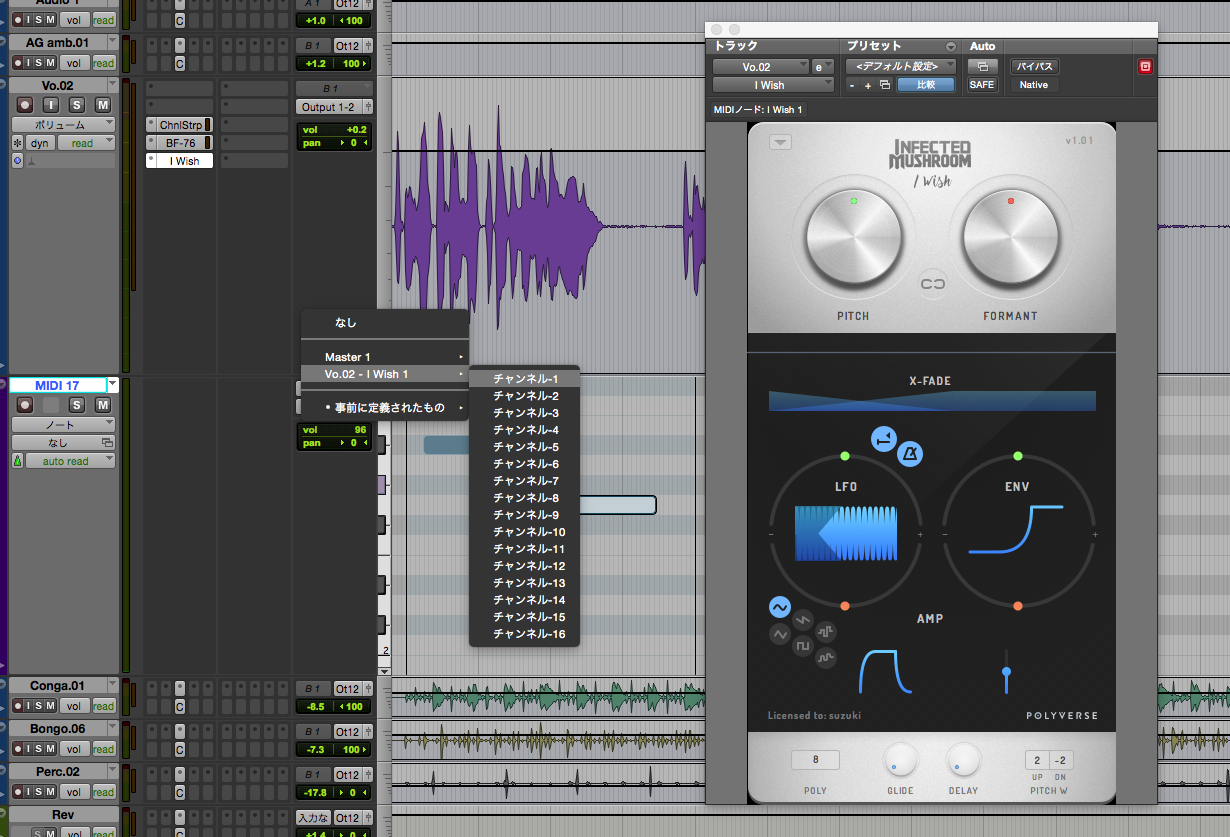Open the read automation mode dropdown on Vo.02
The height and width of the screenshot is (837, 1230).
coord(86,143)
